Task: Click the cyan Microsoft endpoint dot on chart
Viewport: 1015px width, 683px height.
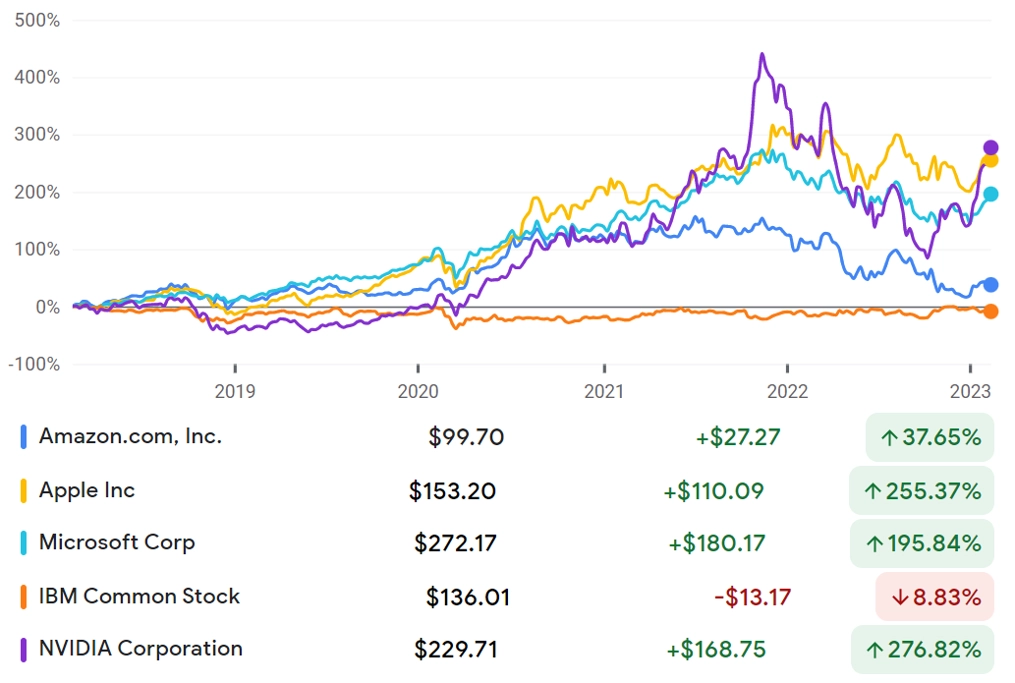Action: tap(990, 194)
